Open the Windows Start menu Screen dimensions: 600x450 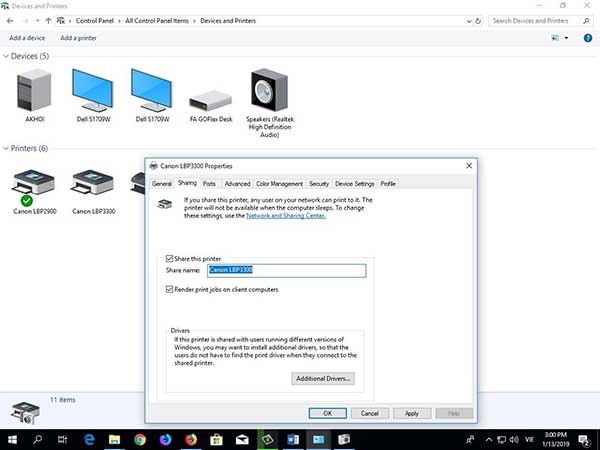[12, 440]
